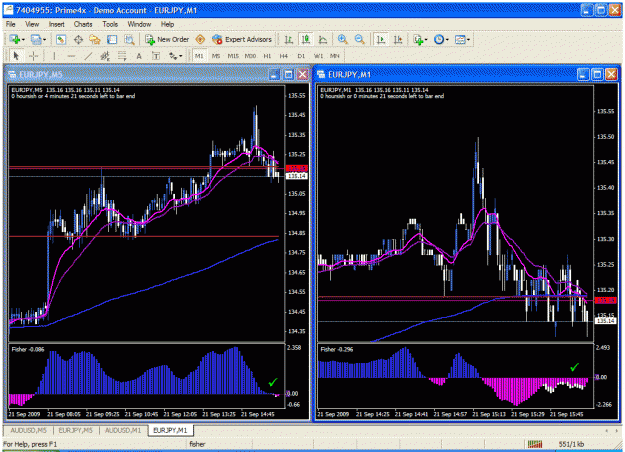This screenshot has height=452, width=625.
Task: Set timeframe to H1
Action: coord(267,56)
